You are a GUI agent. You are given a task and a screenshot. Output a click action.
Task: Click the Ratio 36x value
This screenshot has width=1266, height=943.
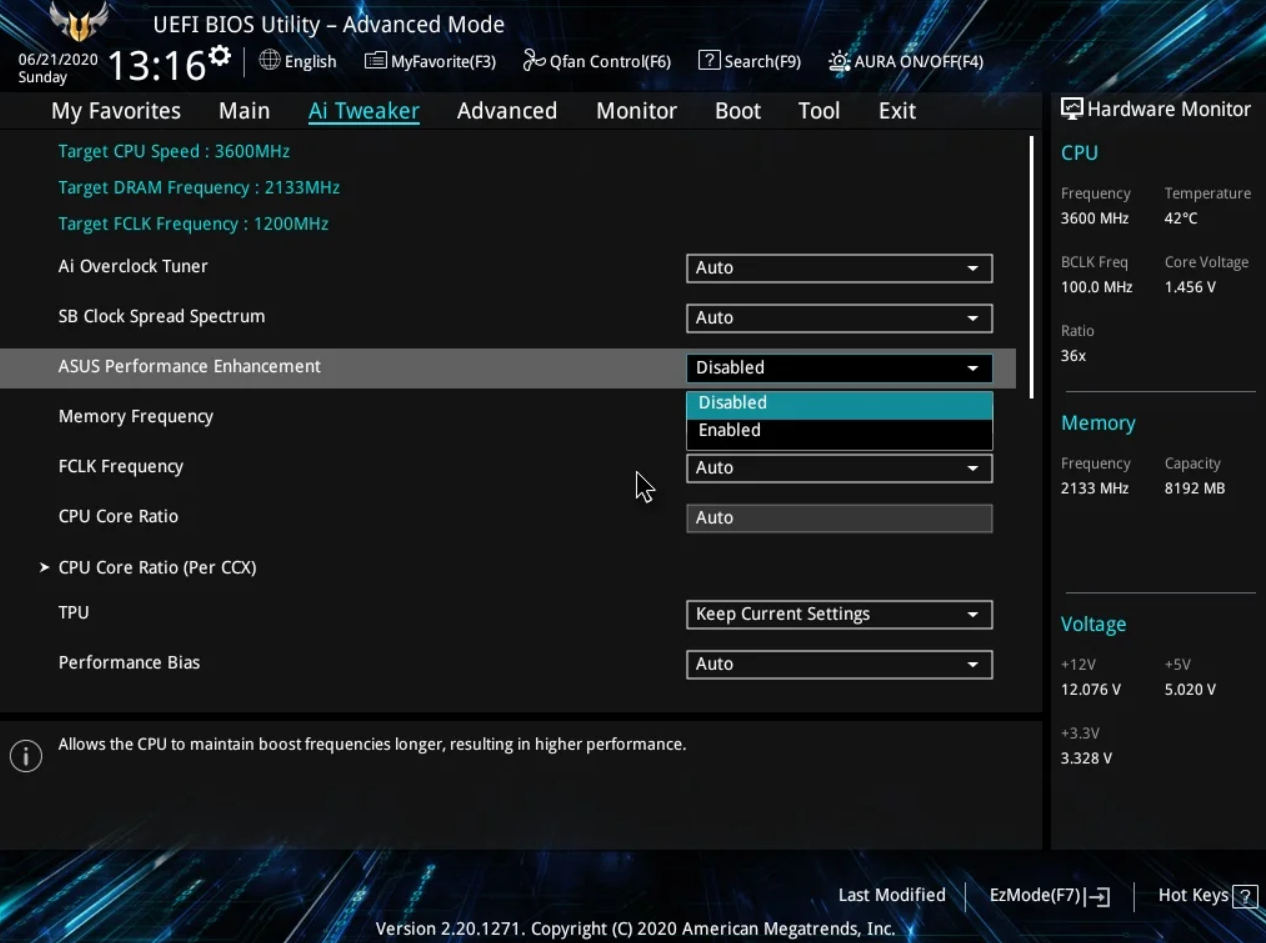(1074, 356)
